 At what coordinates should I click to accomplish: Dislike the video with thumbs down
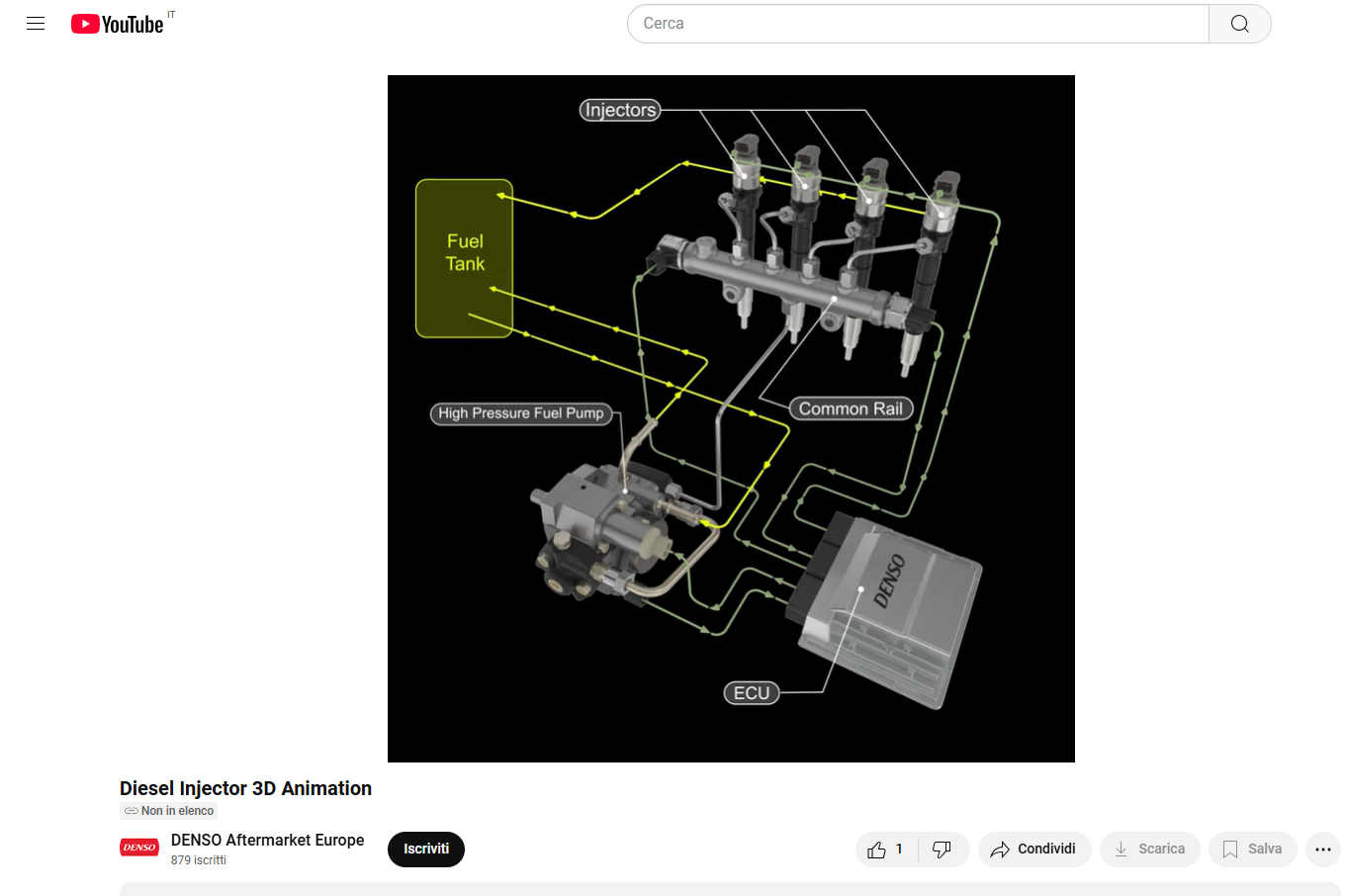pos(943,850)
